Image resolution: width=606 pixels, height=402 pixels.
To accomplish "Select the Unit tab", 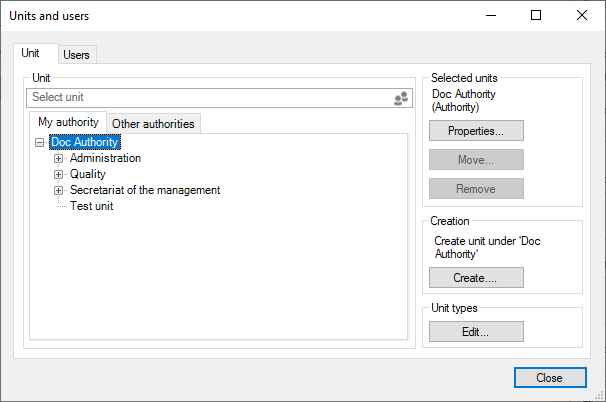I will coord(31,54).
